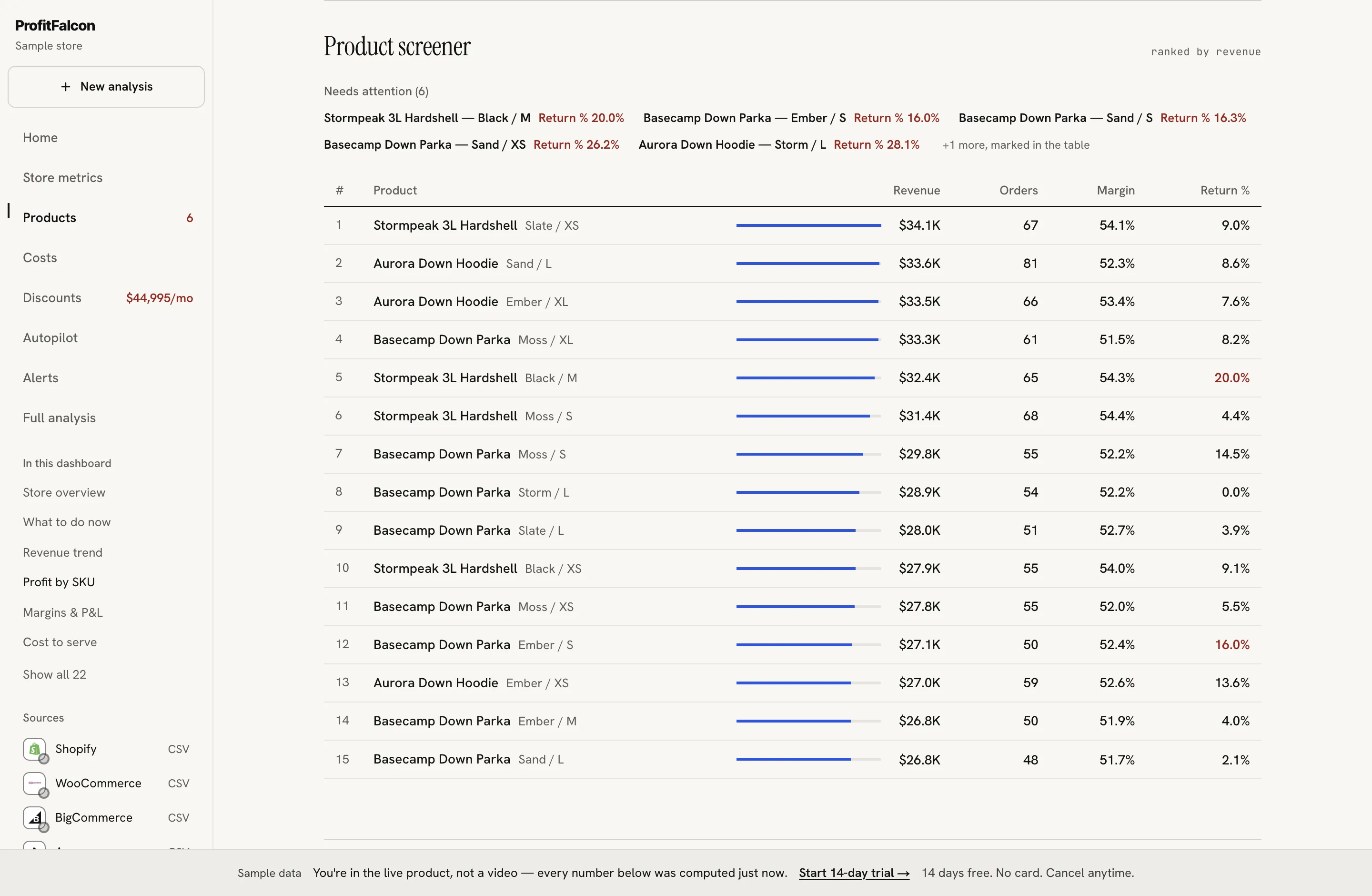Select Stormpeak 3L Hardshell Black / M in table
Viewport: 1372px width, 896px height.
793,377
